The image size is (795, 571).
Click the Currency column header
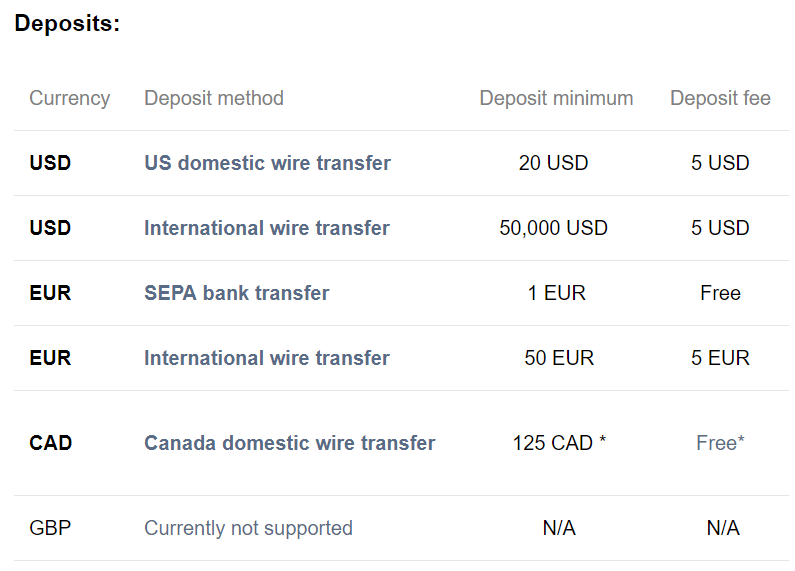[x=69, y=98]
